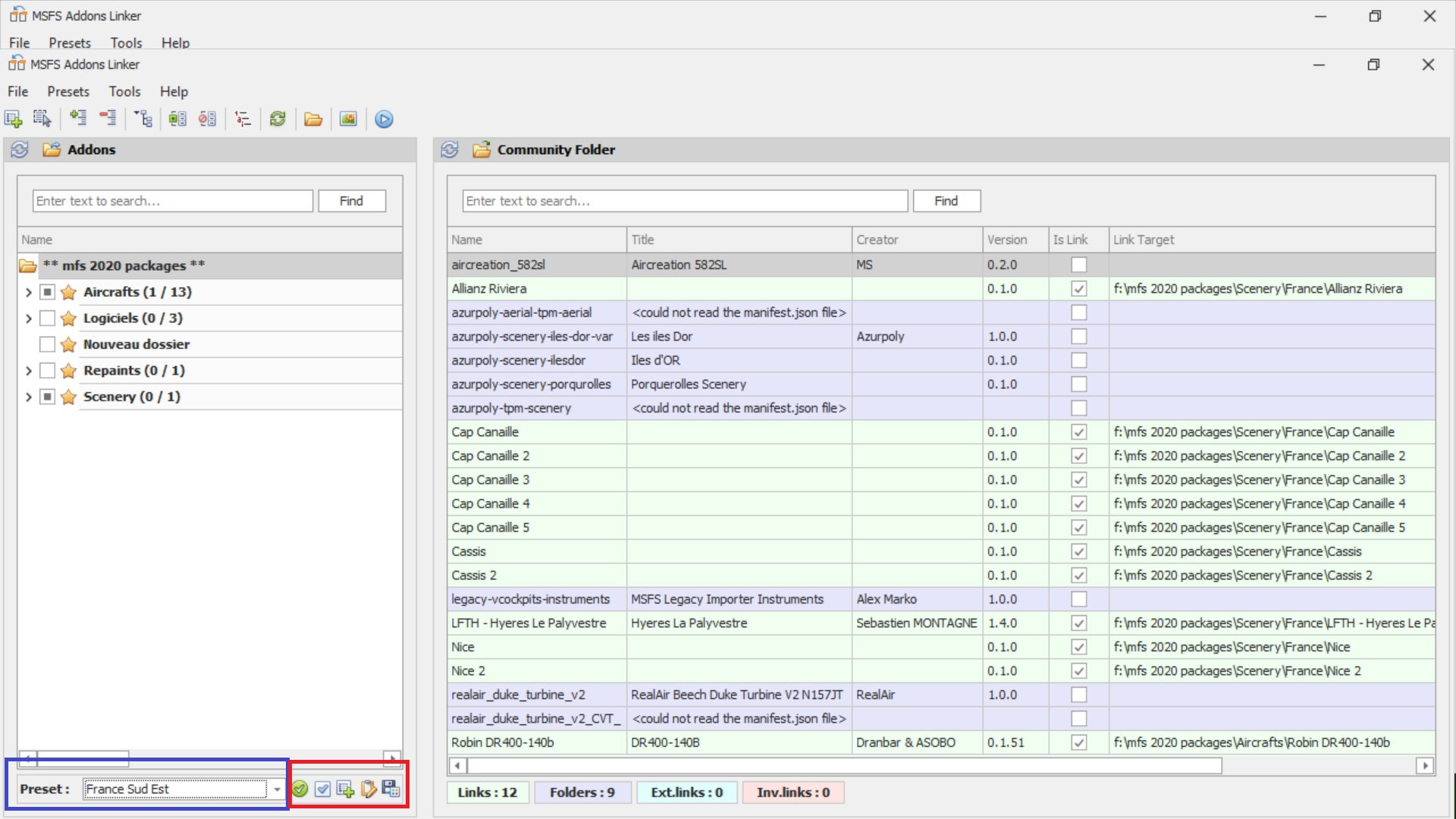Expand the Aircrafts tree node
The width and height of the screenshot is (1456, 819).
click(28, 292)
